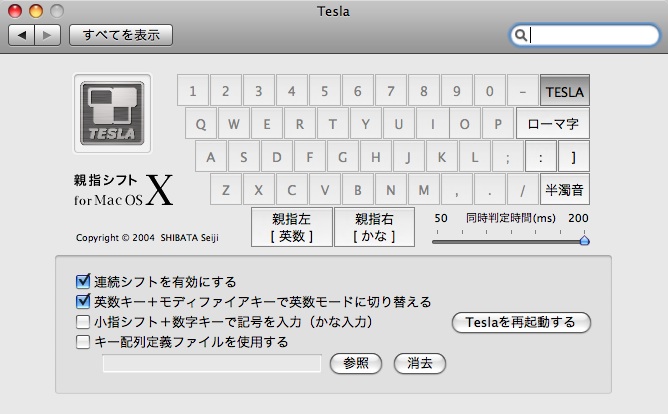
Task: Click the 4 key on the keyboard layout
Action: click(x=292, y=90)
